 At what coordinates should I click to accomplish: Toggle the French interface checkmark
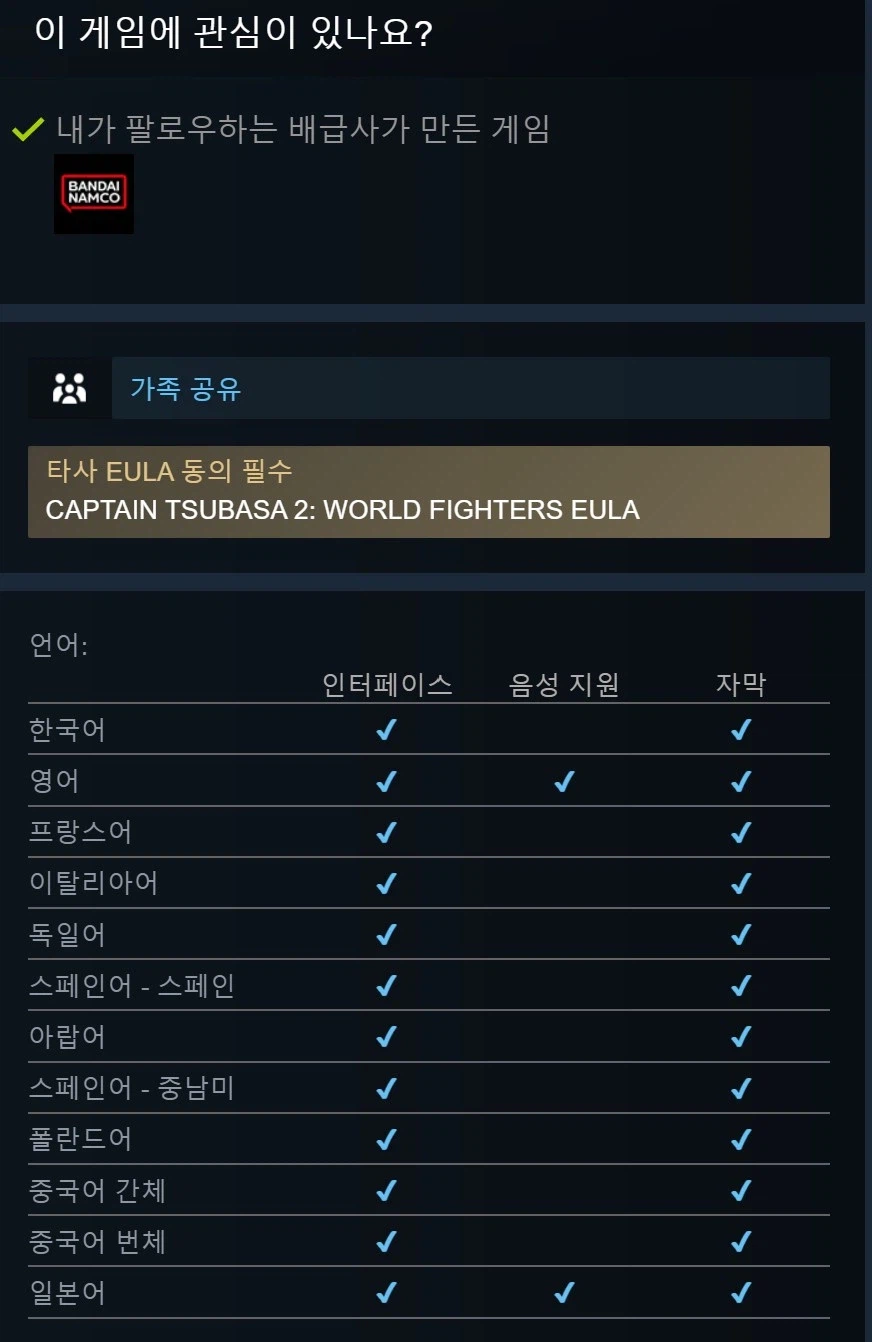[x=385, y=832]
